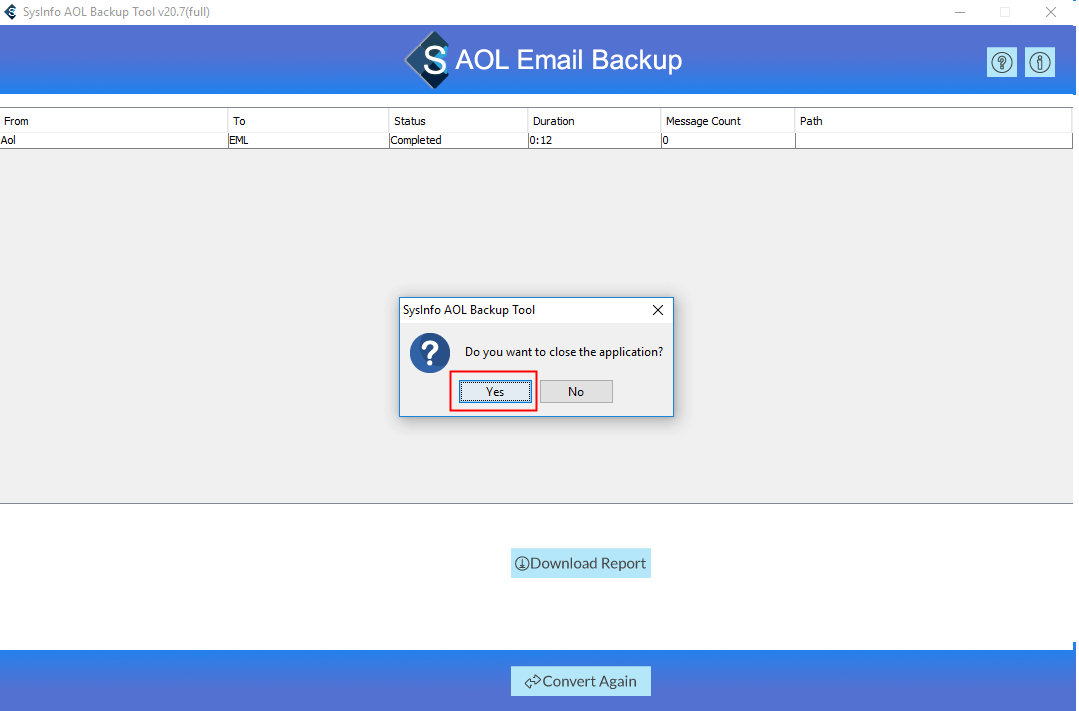Choose No in the close dialog
Screen dimensions: 1079x711
coord(576,392)
